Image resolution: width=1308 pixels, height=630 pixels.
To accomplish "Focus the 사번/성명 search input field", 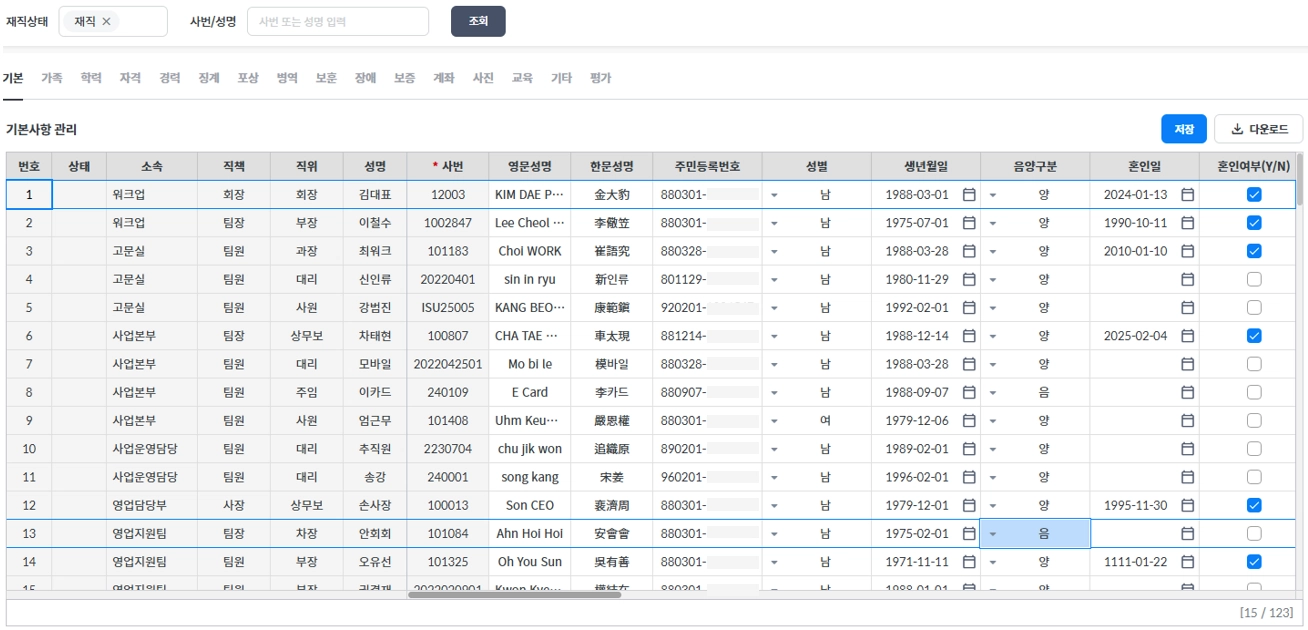I will 338,21.
